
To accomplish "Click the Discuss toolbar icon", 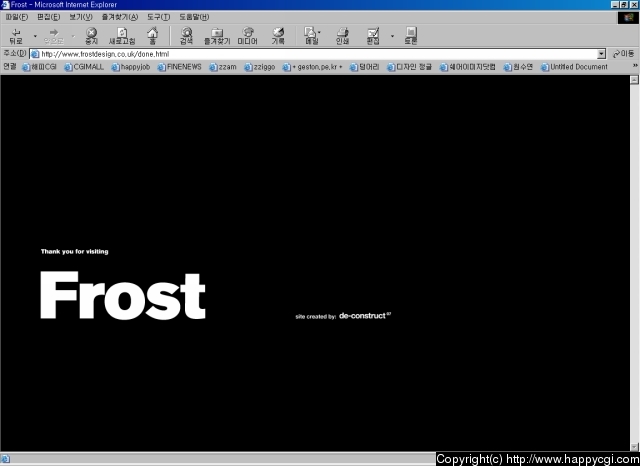I will (411, 36).
